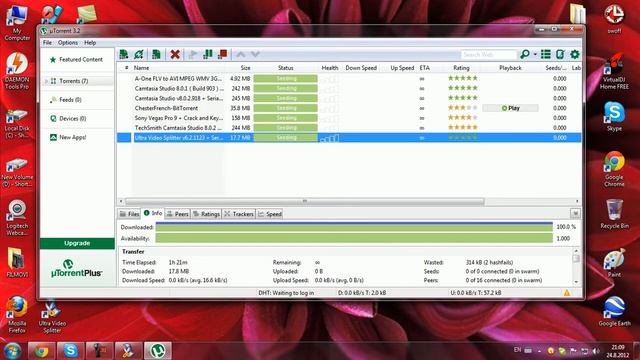Collapse the detail pane with the corner arrow

pyautogui.click(x=575, y=213)
